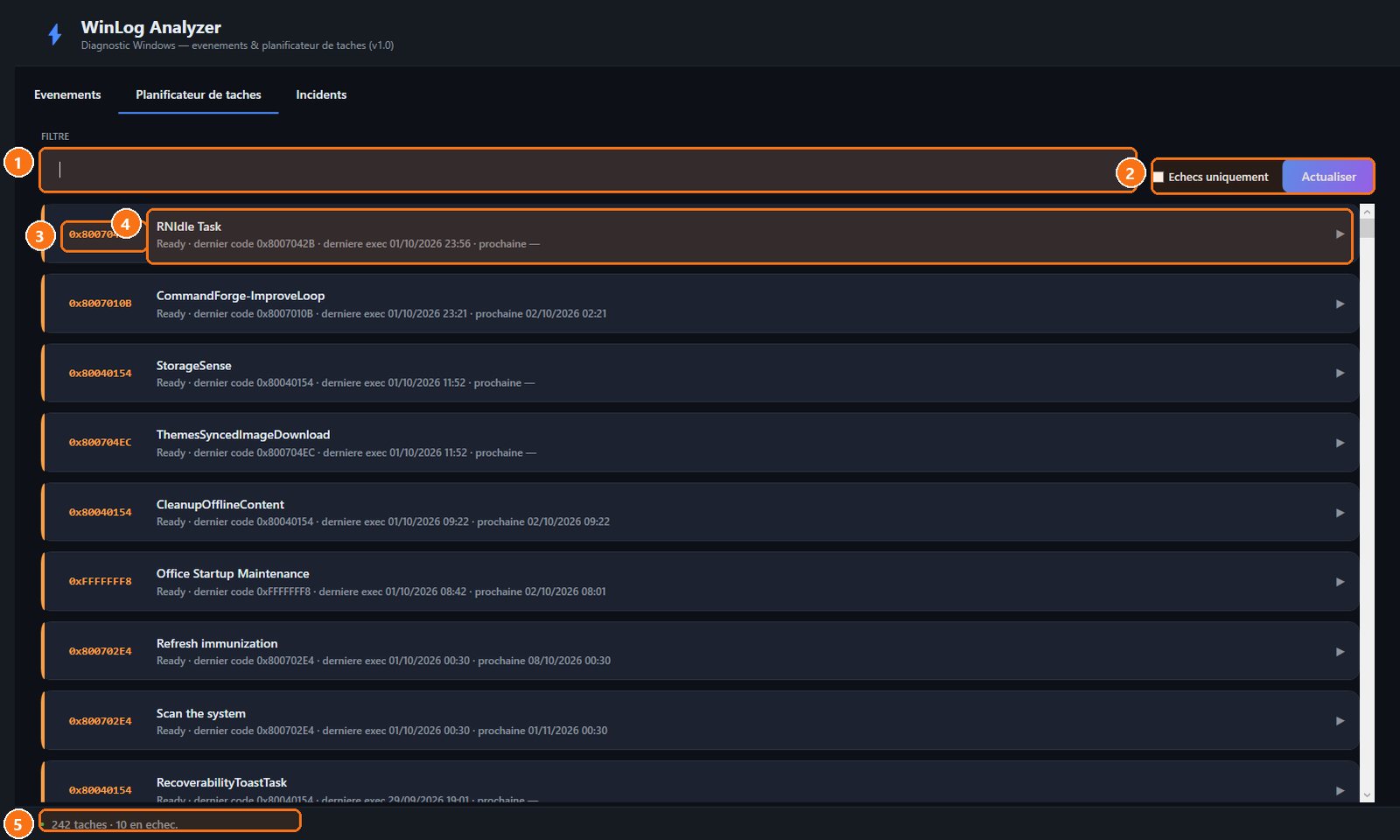Enable the Echecs uniquement checkbox

(x=1158, y=177)
